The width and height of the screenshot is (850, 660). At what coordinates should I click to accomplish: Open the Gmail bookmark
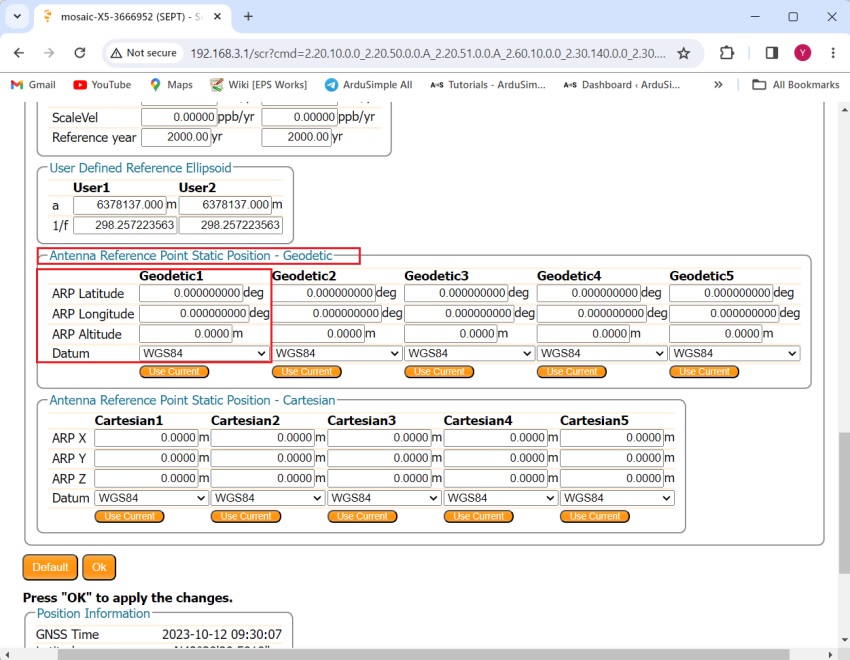(x=33, y=85)
